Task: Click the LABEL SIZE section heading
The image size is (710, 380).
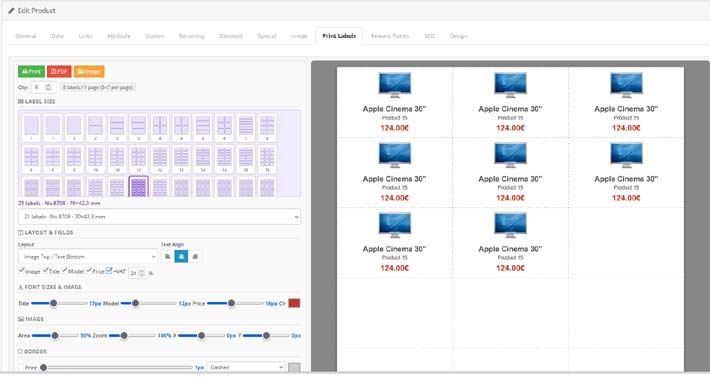Action: point(37,101)
